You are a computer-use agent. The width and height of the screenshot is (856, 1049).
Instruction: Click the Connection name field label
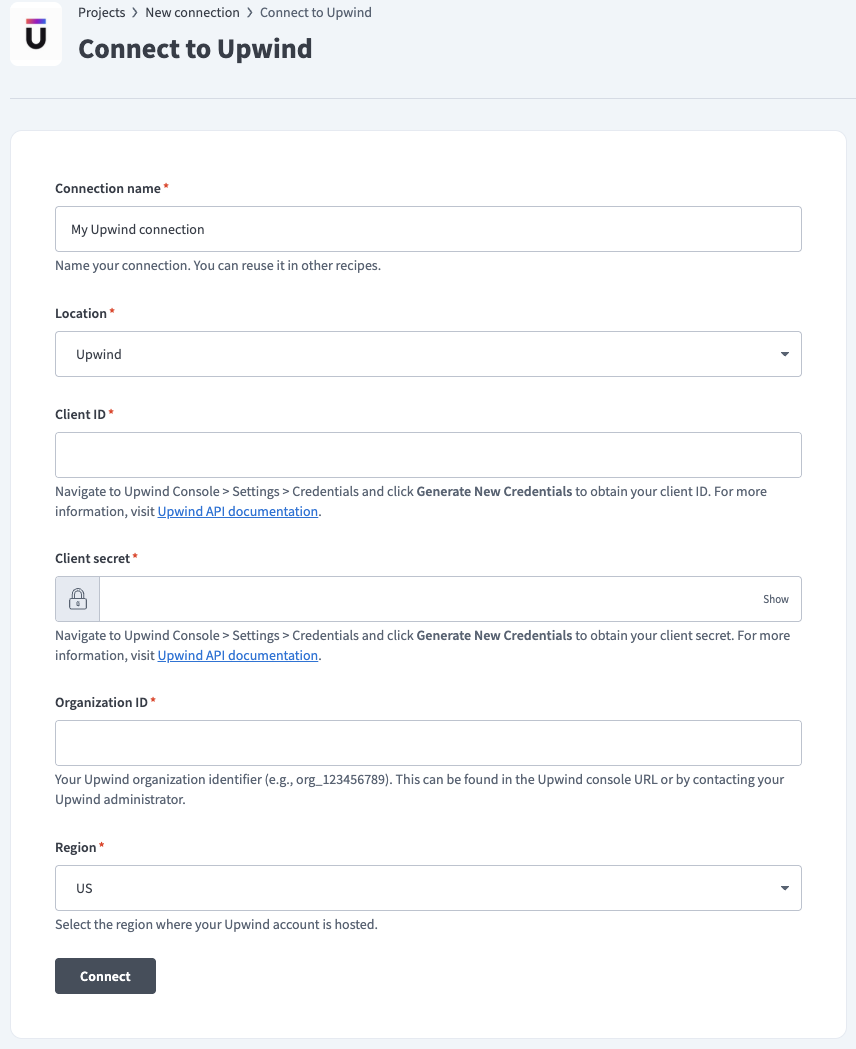click(108, 189)
